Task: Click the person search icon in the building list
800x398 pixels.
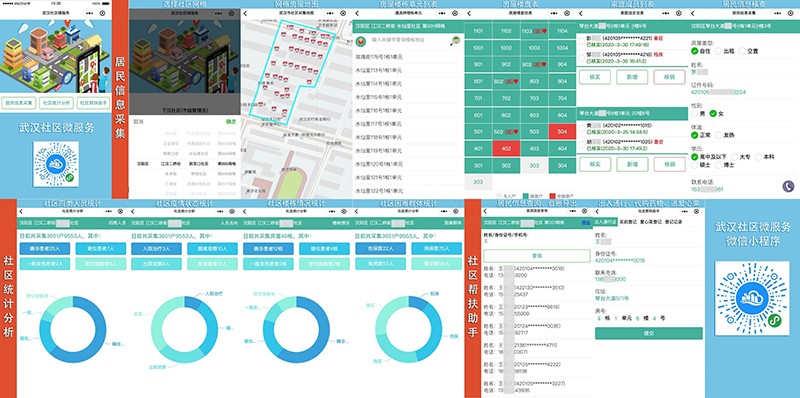Action: pos(454,40)
